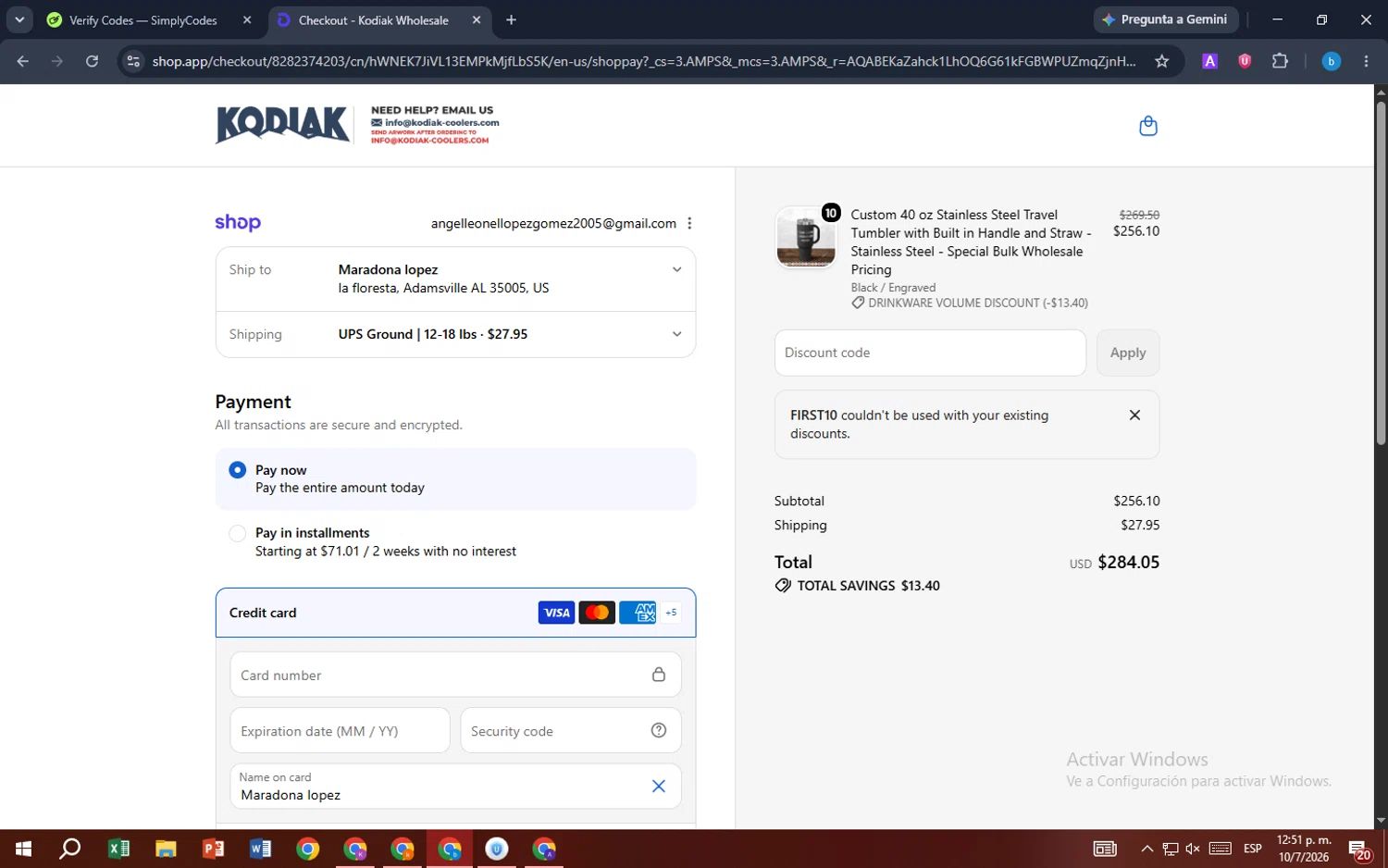Close the Verify Codes SimplyCodes tab

[247, 19]
